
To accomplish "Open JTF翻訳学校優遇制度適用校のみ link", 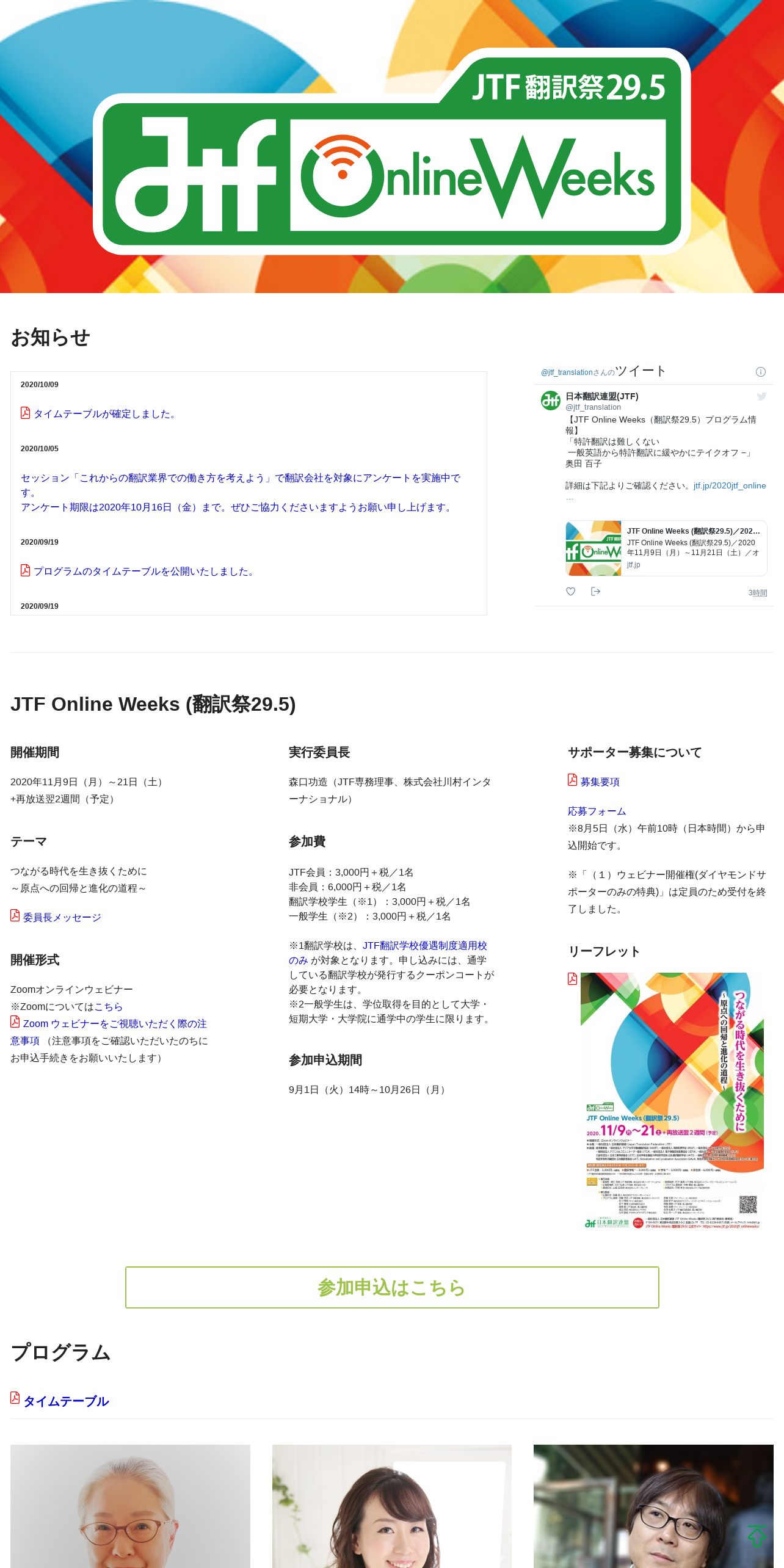I will click(x=388, y=953).
